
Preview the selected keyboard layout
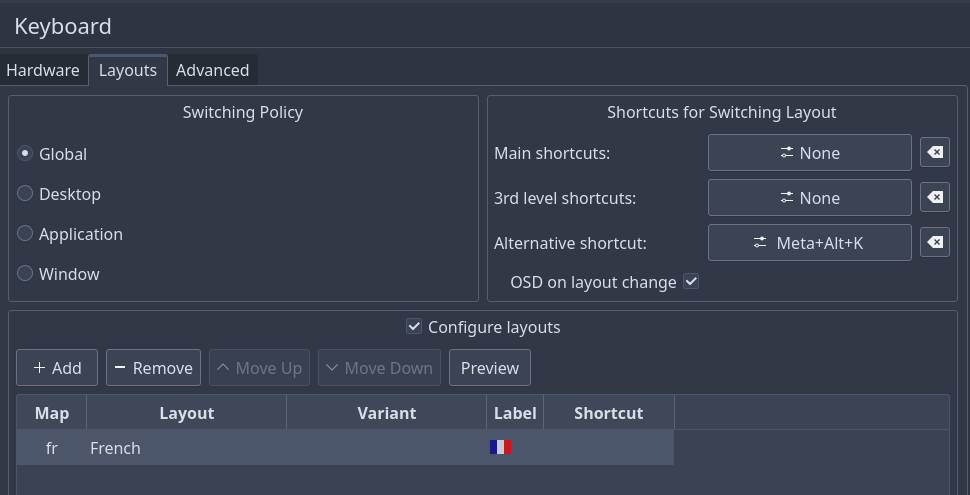[x=489, y=368]
